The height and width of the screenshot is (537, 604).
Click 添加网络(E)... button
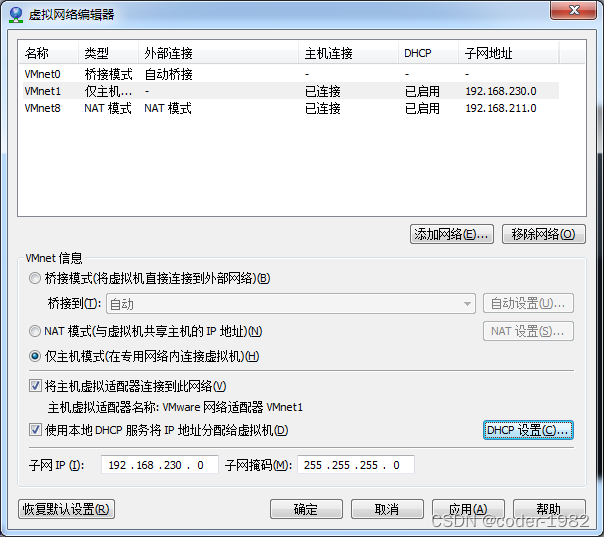point(452,234)
